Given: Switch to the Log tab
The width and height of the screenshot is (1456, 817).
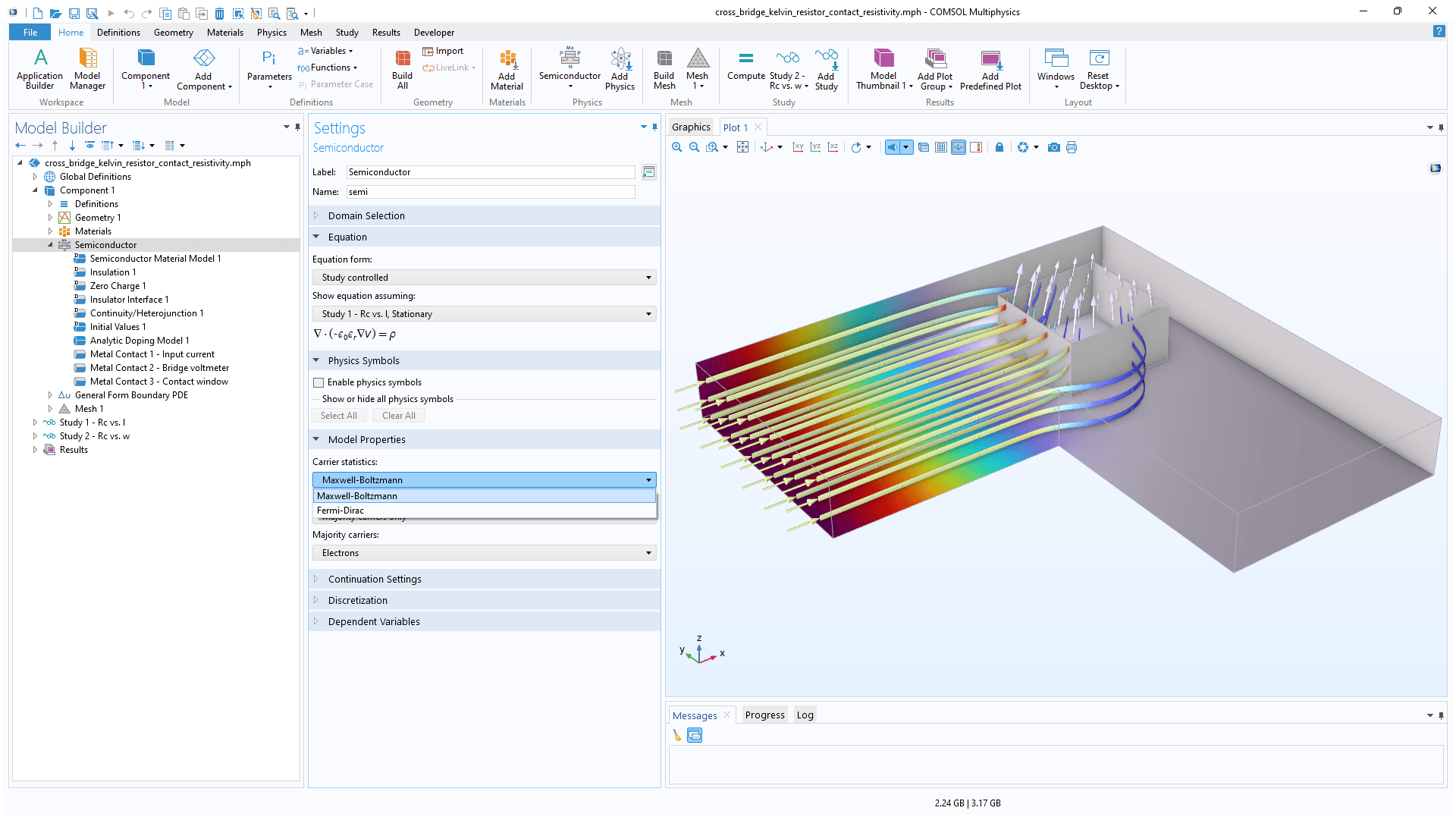Looking at the screenshot, I should [805, 715].
